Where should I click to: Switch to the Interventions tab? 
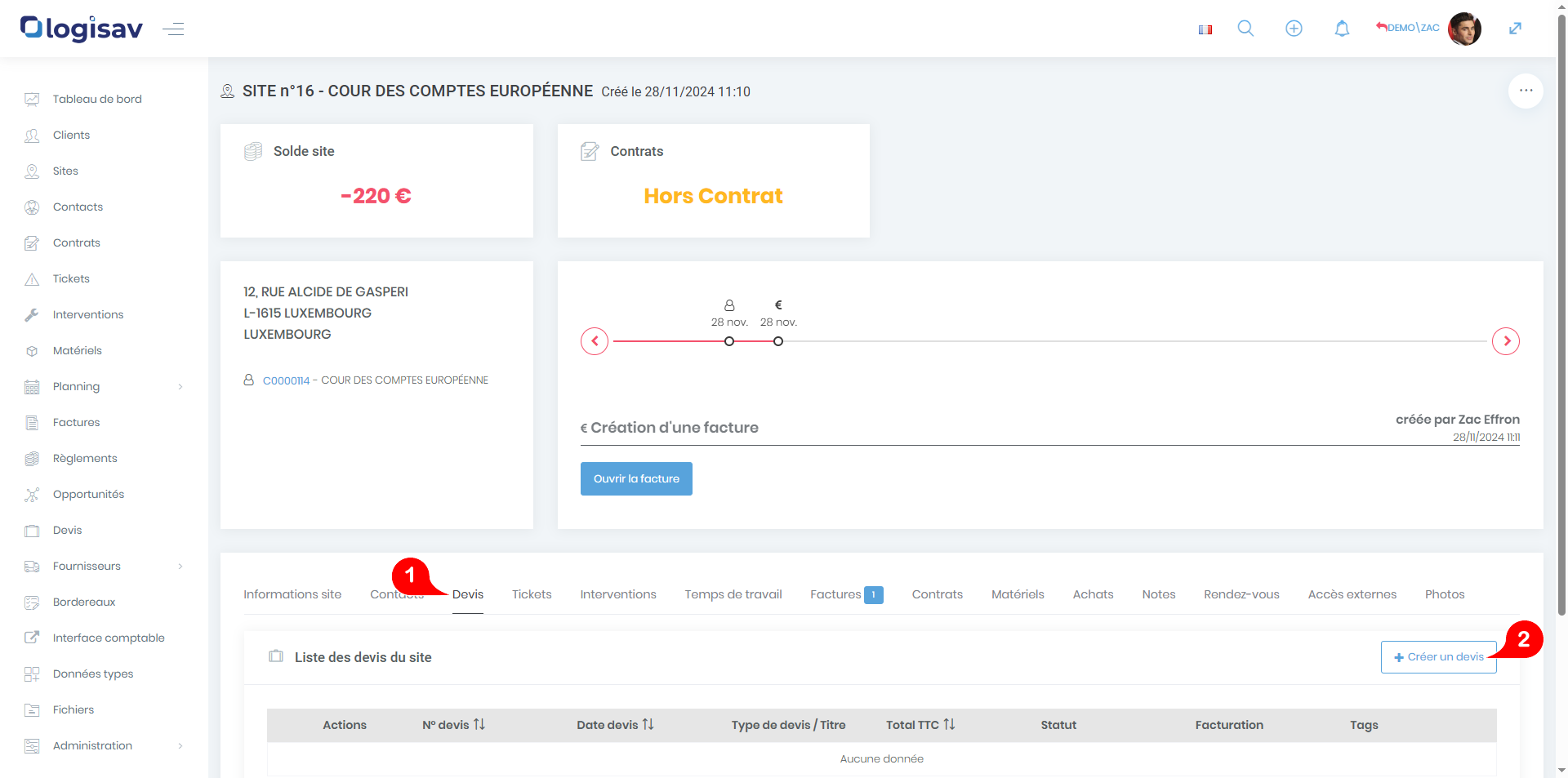coord(618,594)
